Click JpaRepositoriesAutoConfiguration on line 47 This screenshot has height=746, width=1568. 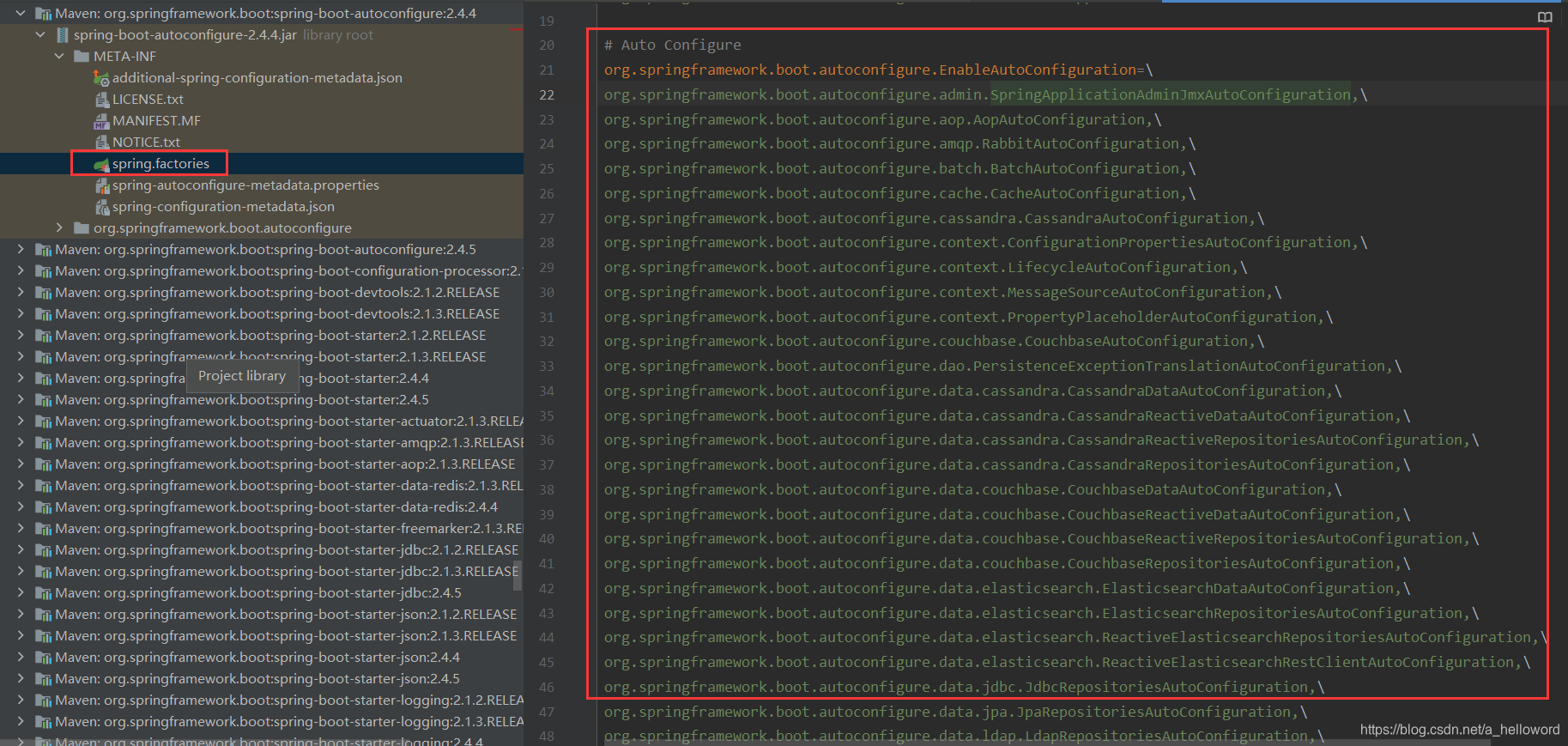point(1153,713)
